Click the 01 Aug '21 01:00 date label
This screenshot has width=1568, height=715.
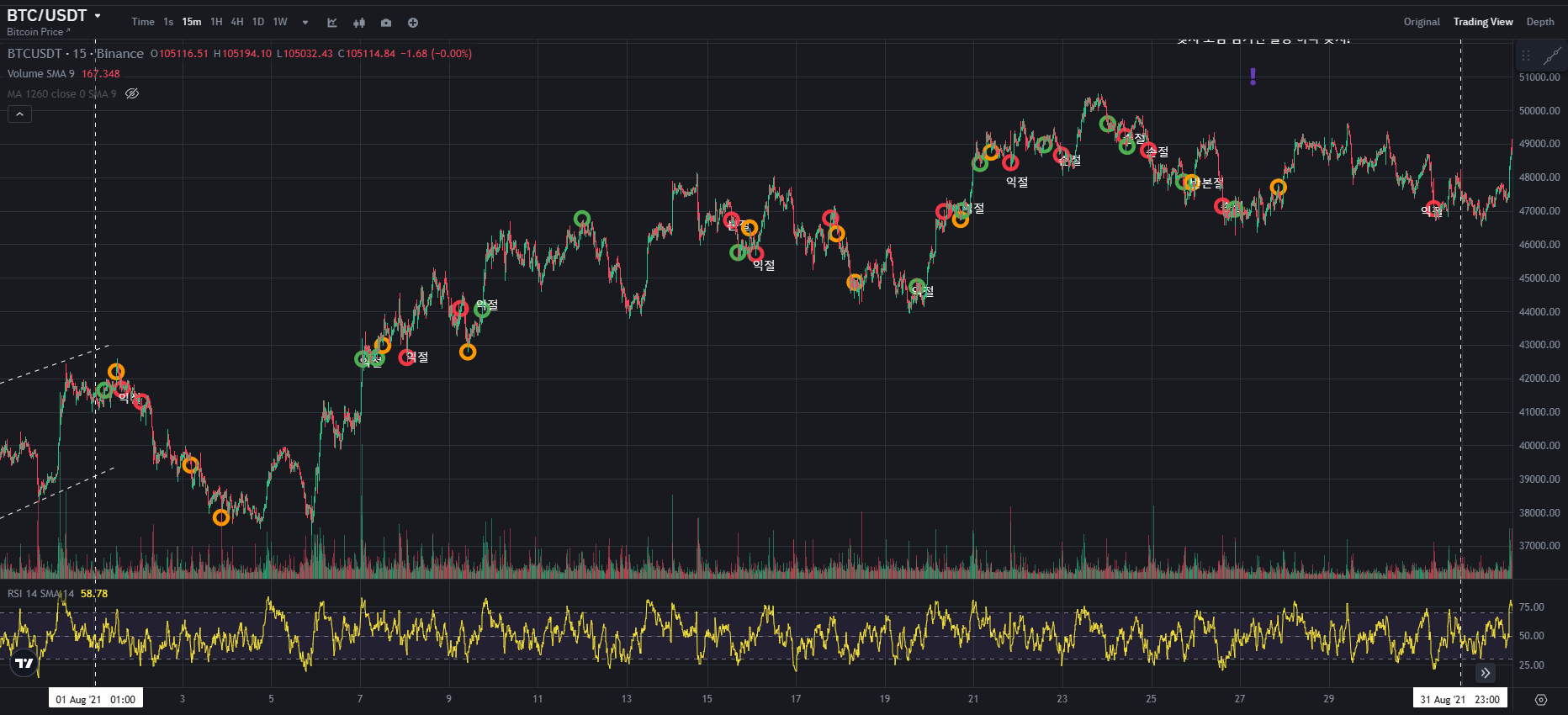[96, 699]
